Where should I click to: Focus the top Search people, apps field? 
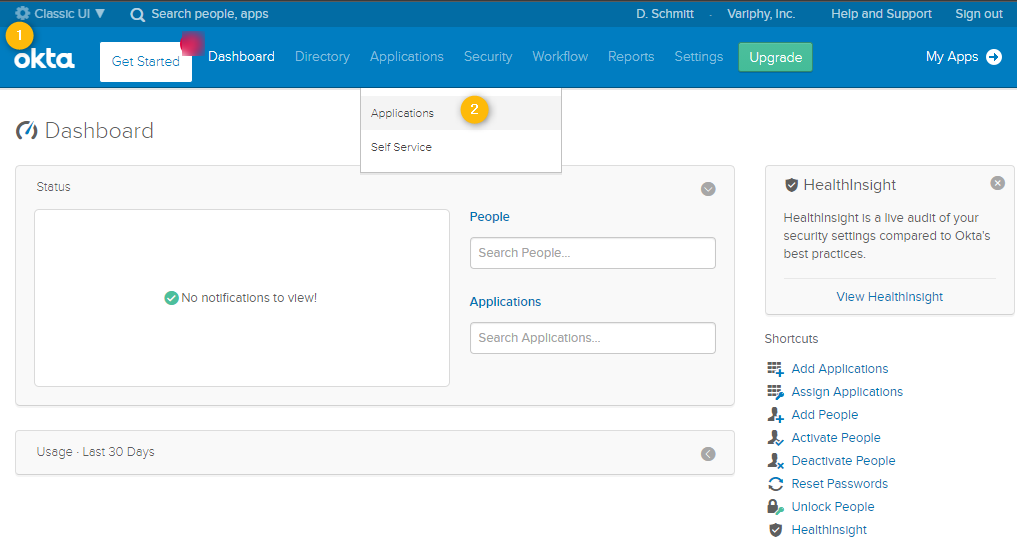[x=209, y=14]
